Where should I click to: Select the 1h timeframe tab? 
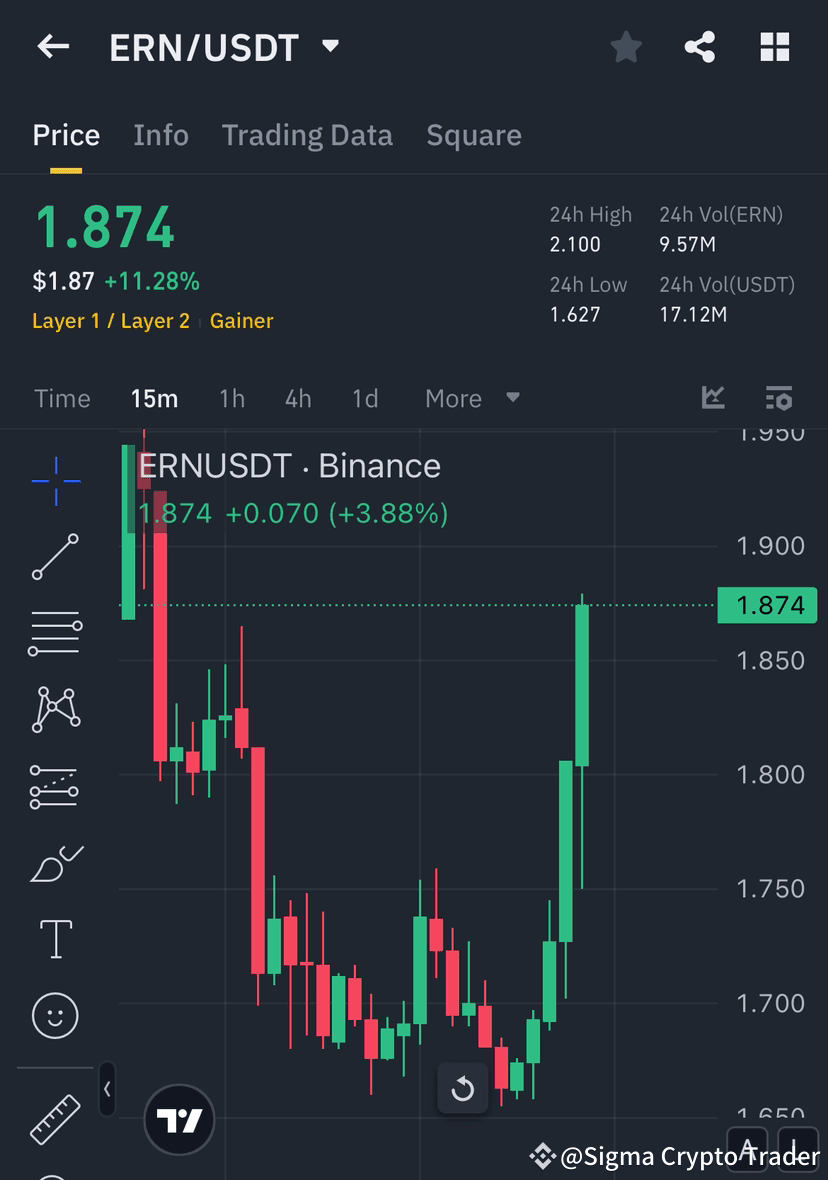pyautogui.click(x=231, y=398)
